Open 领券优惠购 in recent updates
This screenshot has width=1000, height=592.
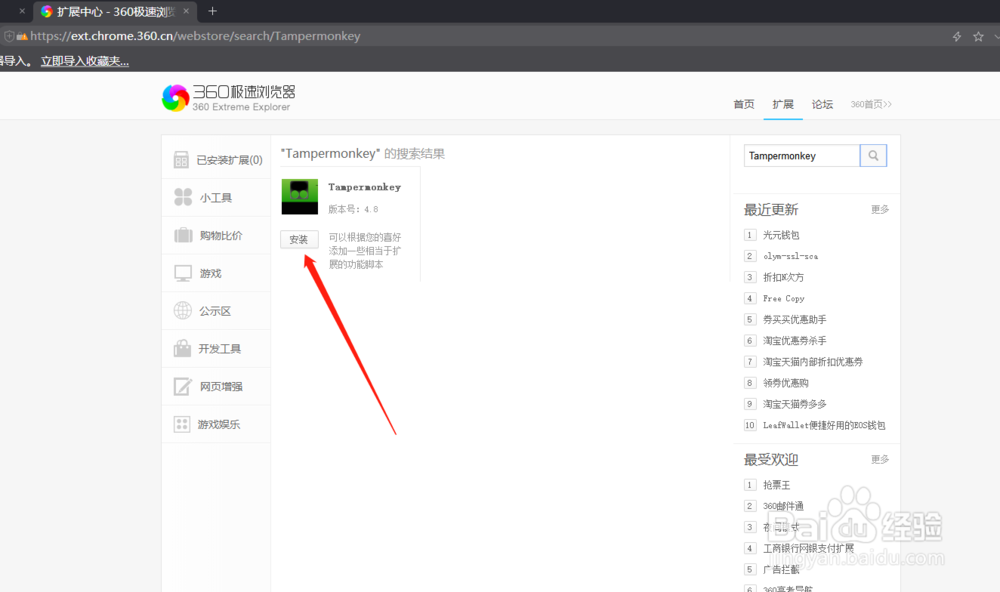[786, 382]
